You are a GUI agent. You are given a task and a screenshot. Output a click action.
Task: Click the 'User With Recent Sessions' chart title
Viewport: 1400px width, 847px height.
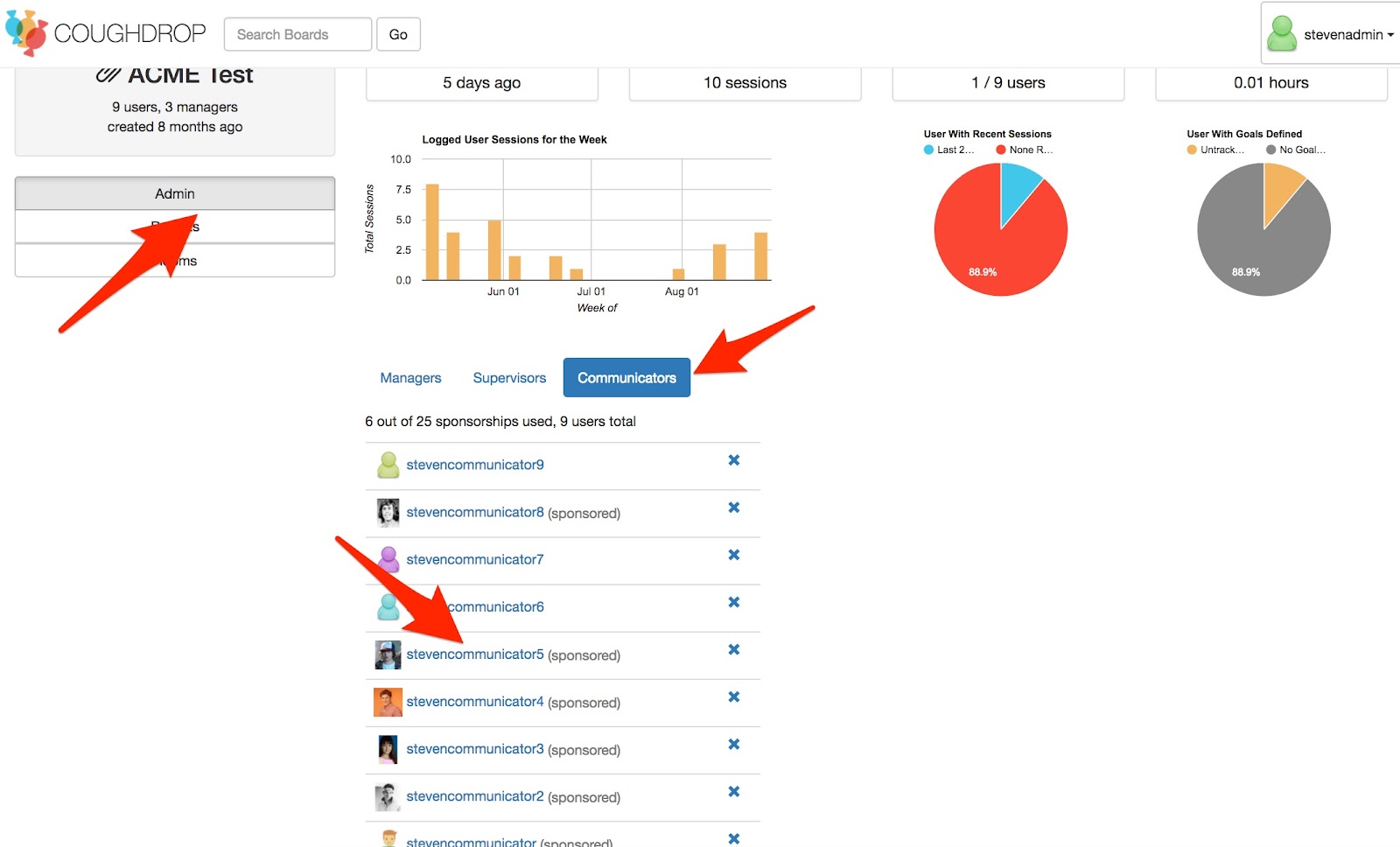(x=988, y=134)
